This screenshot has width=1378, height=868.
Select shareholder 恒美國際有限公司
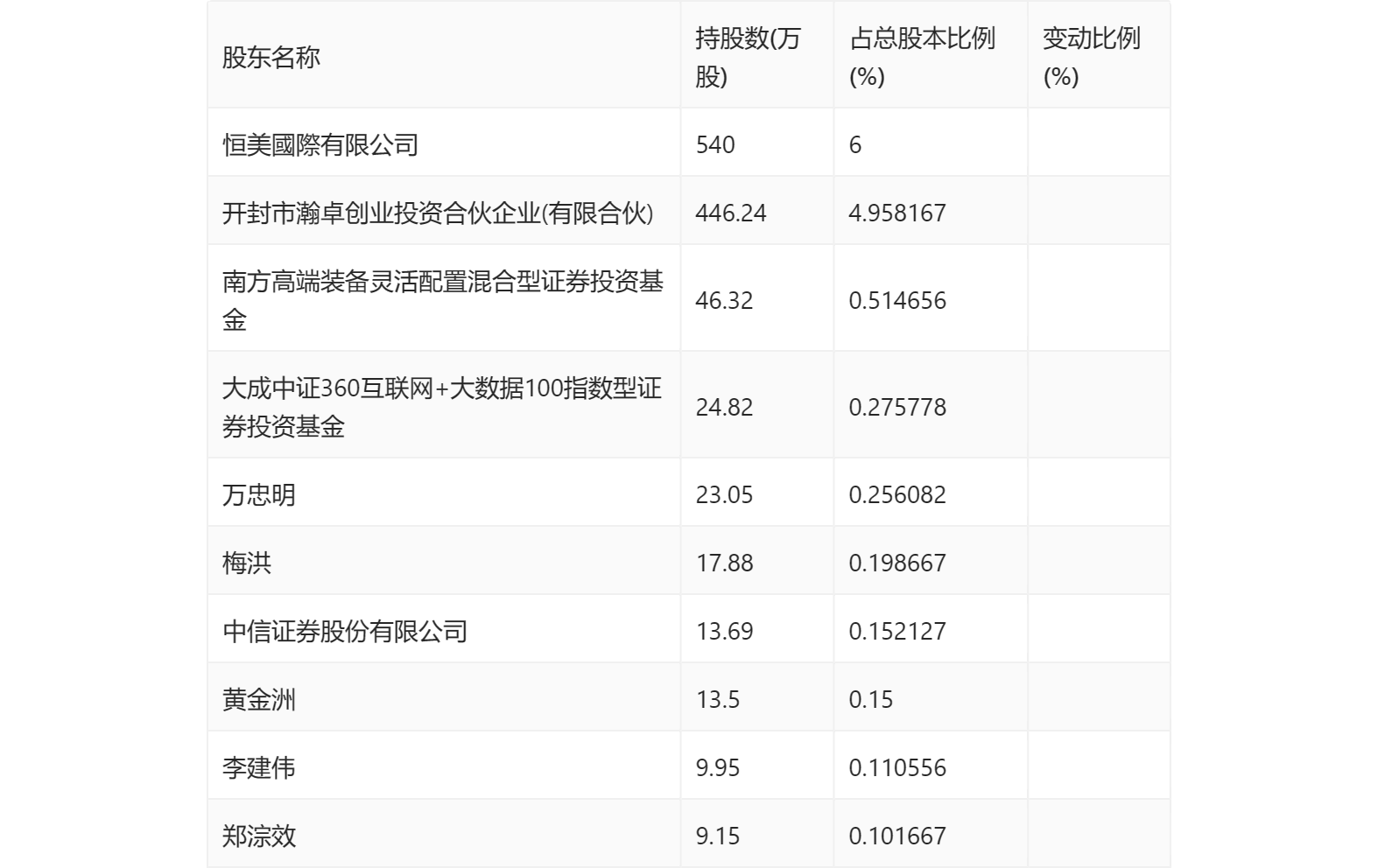pos(320,144)
